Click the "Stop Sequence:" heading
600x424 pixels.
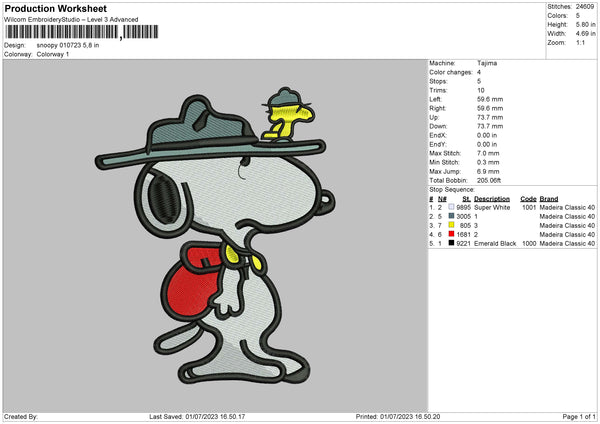click(452, 190)
